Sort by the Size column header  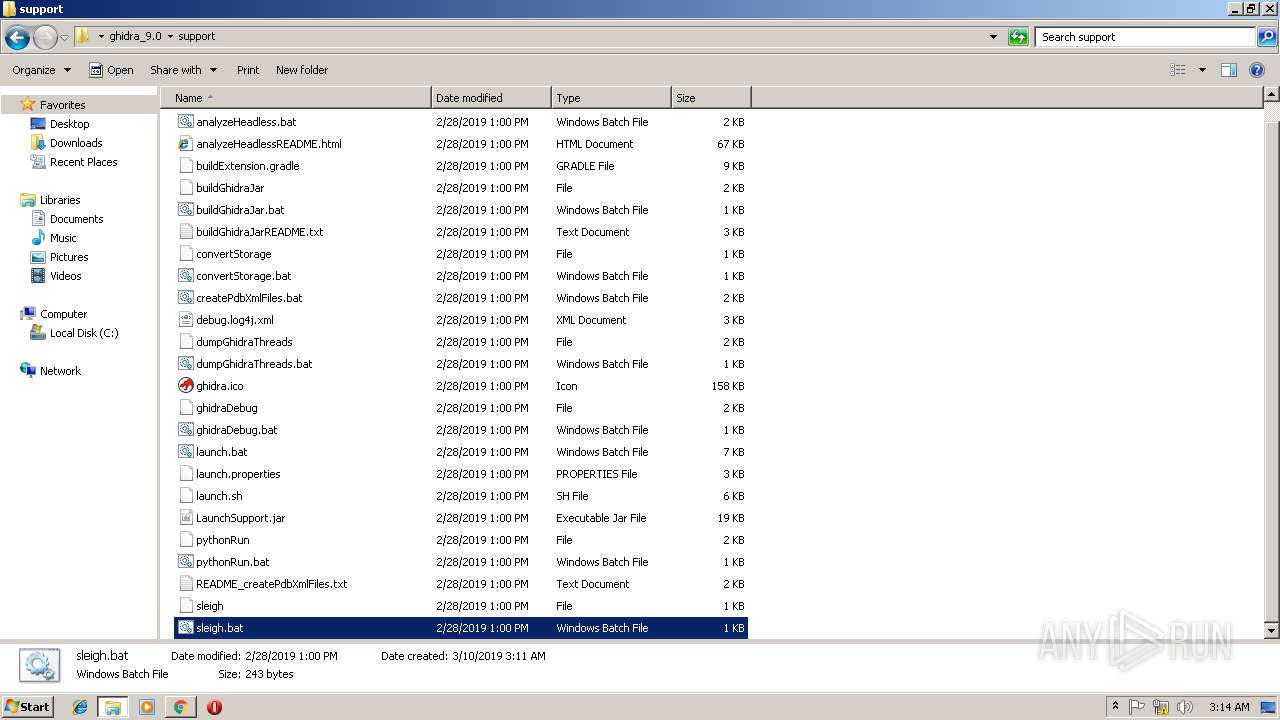click(x=711, y=98)
